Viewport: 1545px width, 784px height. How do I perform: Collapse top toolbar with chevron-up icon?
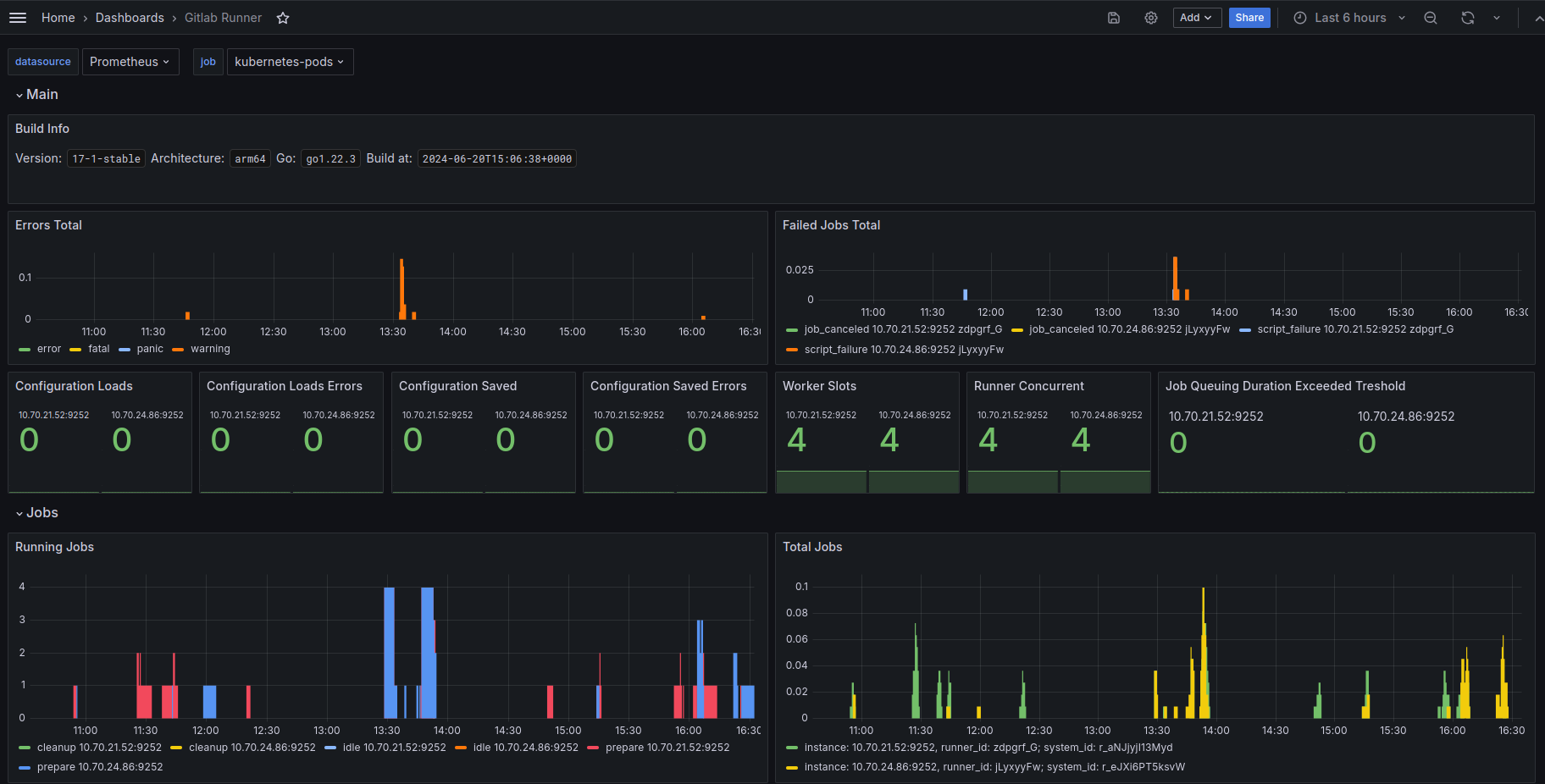pos(1538,18)
